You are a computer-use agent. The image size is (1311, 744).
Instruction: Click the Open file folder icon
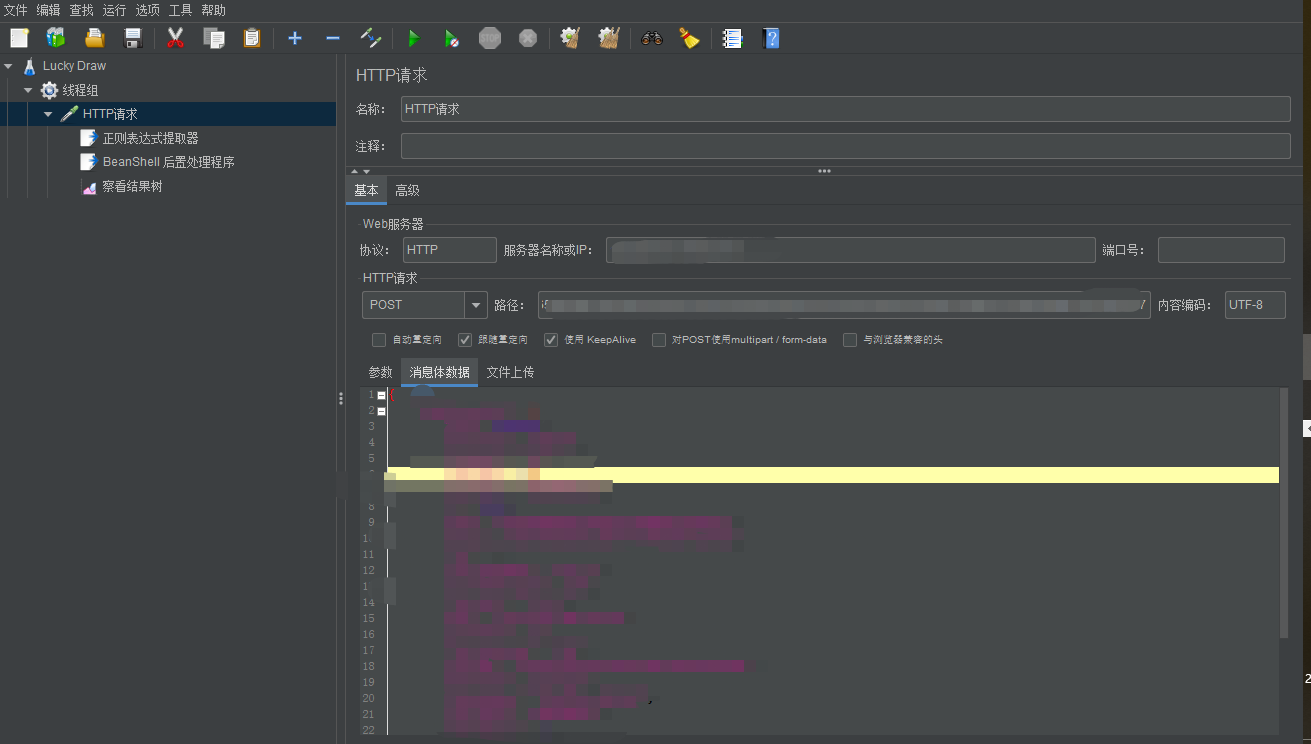coord(94,38)
